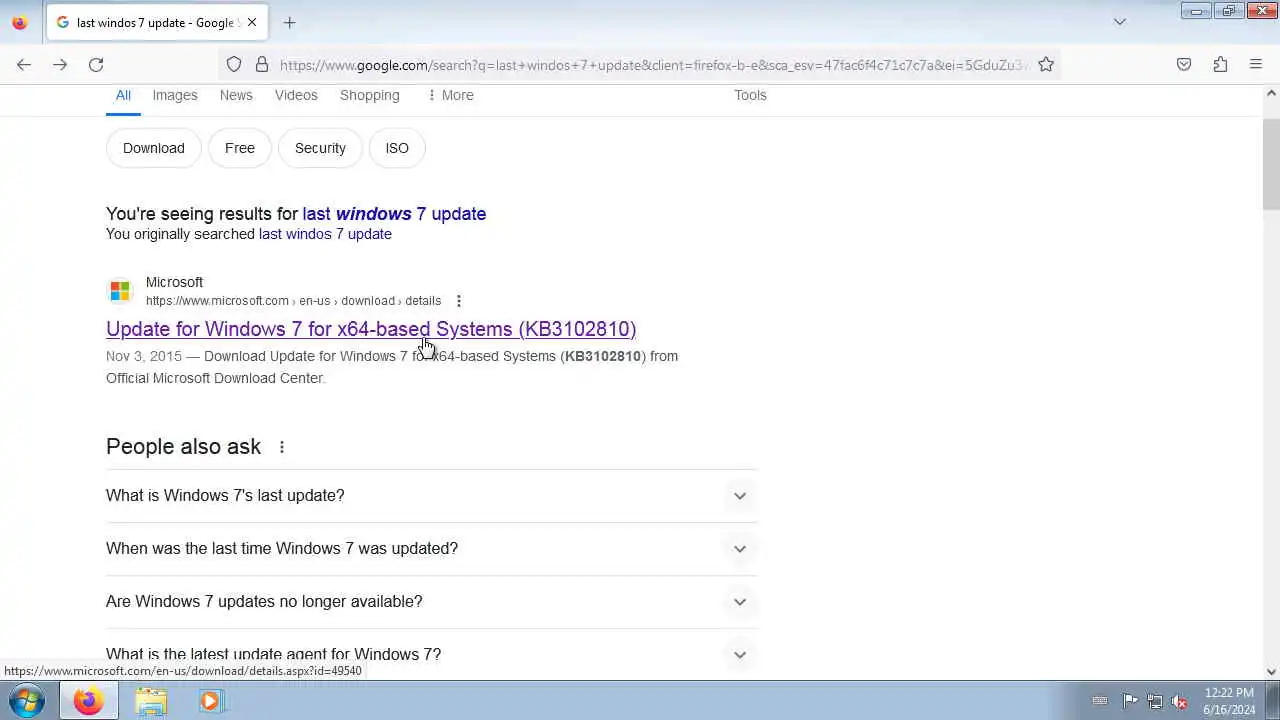This screenshot has width=1280, height=720.
Task: Open the three-dot menu beside Microsoft result URL
Action: coord(459,301)
